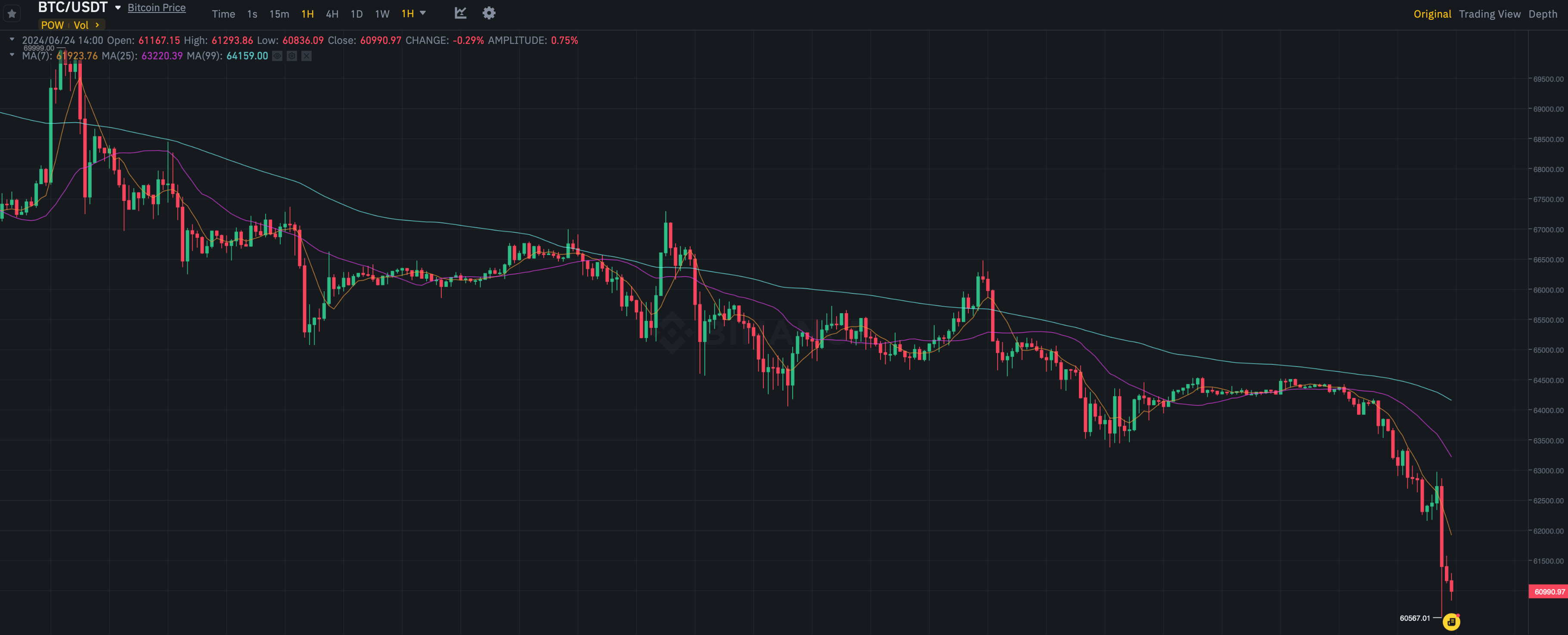This screenshot has height=635, width=1568.
Task: Click the MA(25) value 63220.39
Action: click(162, 56)
